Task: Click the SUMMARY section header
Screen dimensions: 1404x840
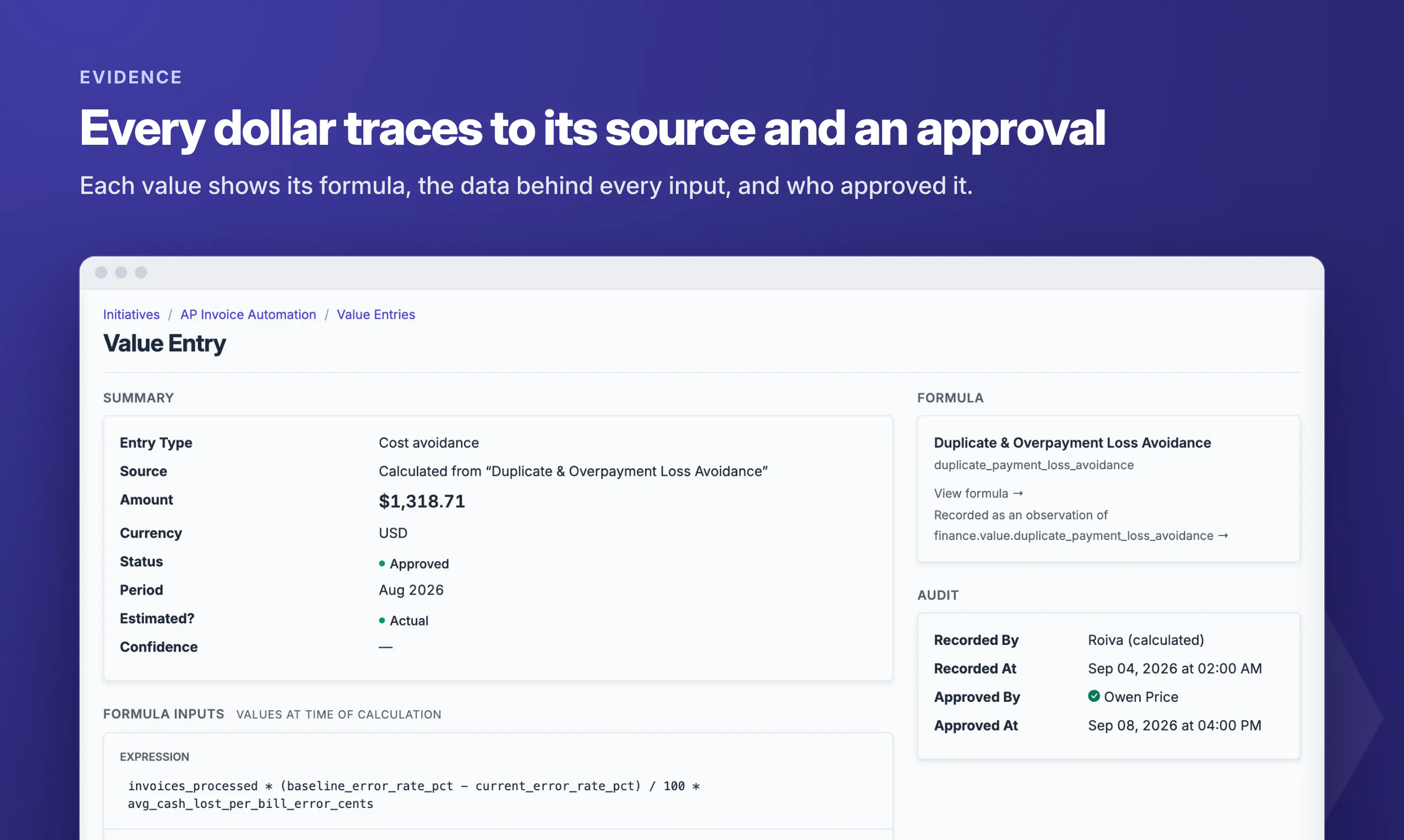Action: click(138, 398)
